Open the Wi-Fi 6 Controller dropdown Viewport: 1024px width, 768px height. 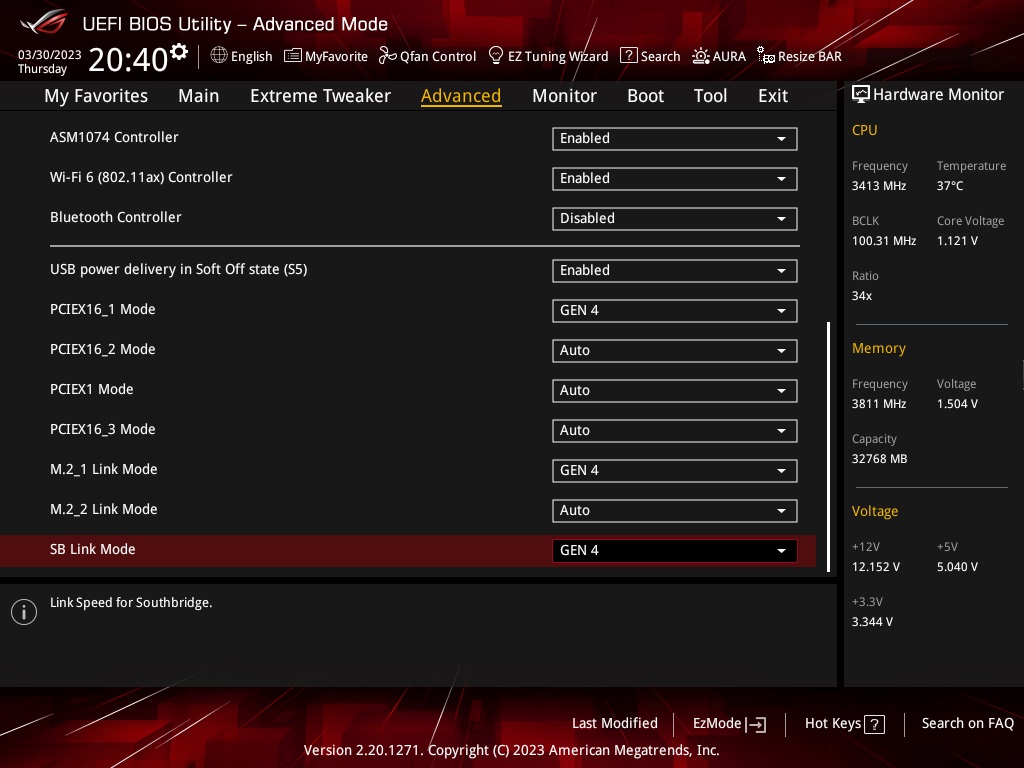click(675, 178)
